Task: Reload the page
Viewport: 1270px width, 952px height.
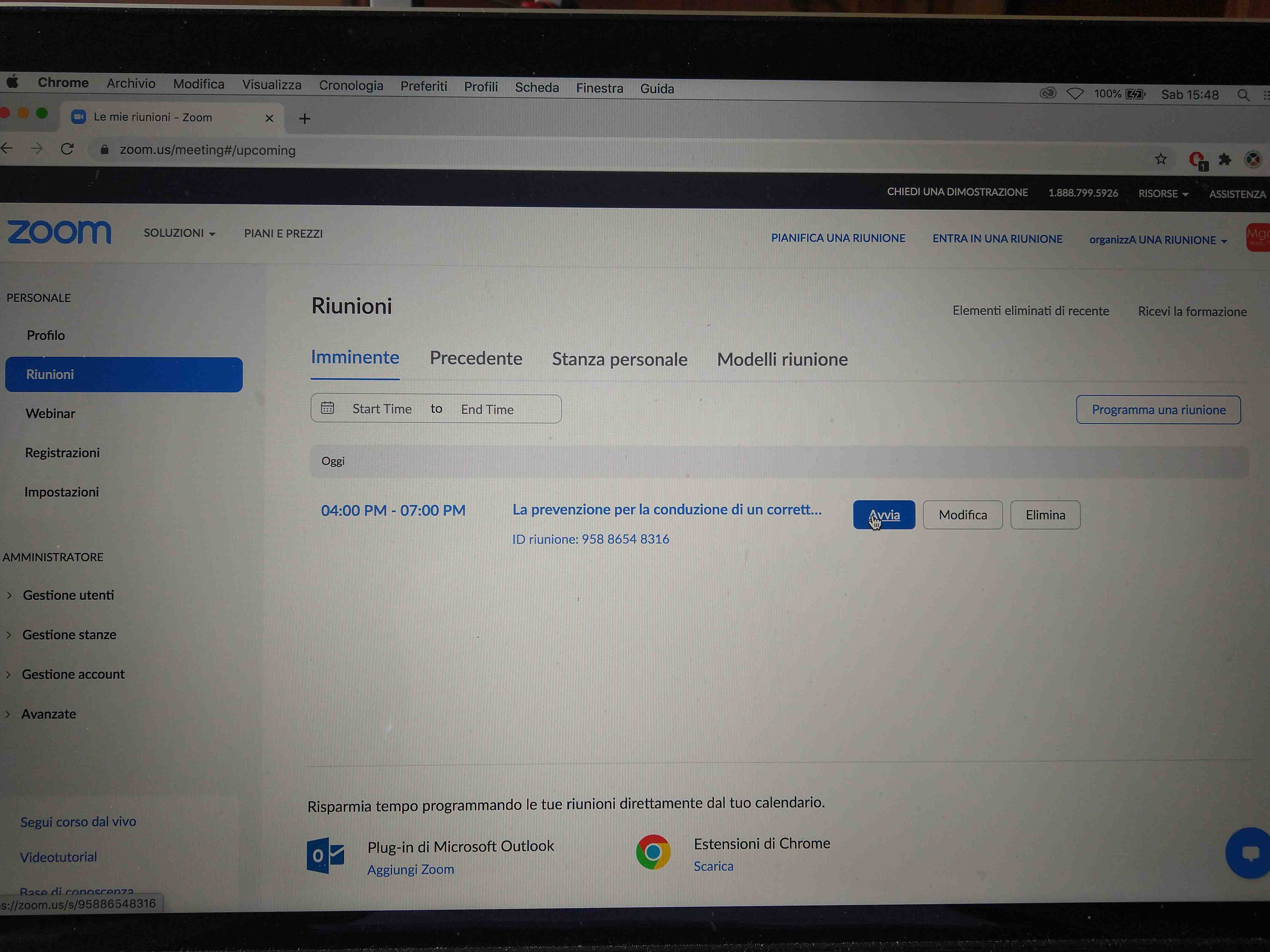Action: click(x=67, y=149)
